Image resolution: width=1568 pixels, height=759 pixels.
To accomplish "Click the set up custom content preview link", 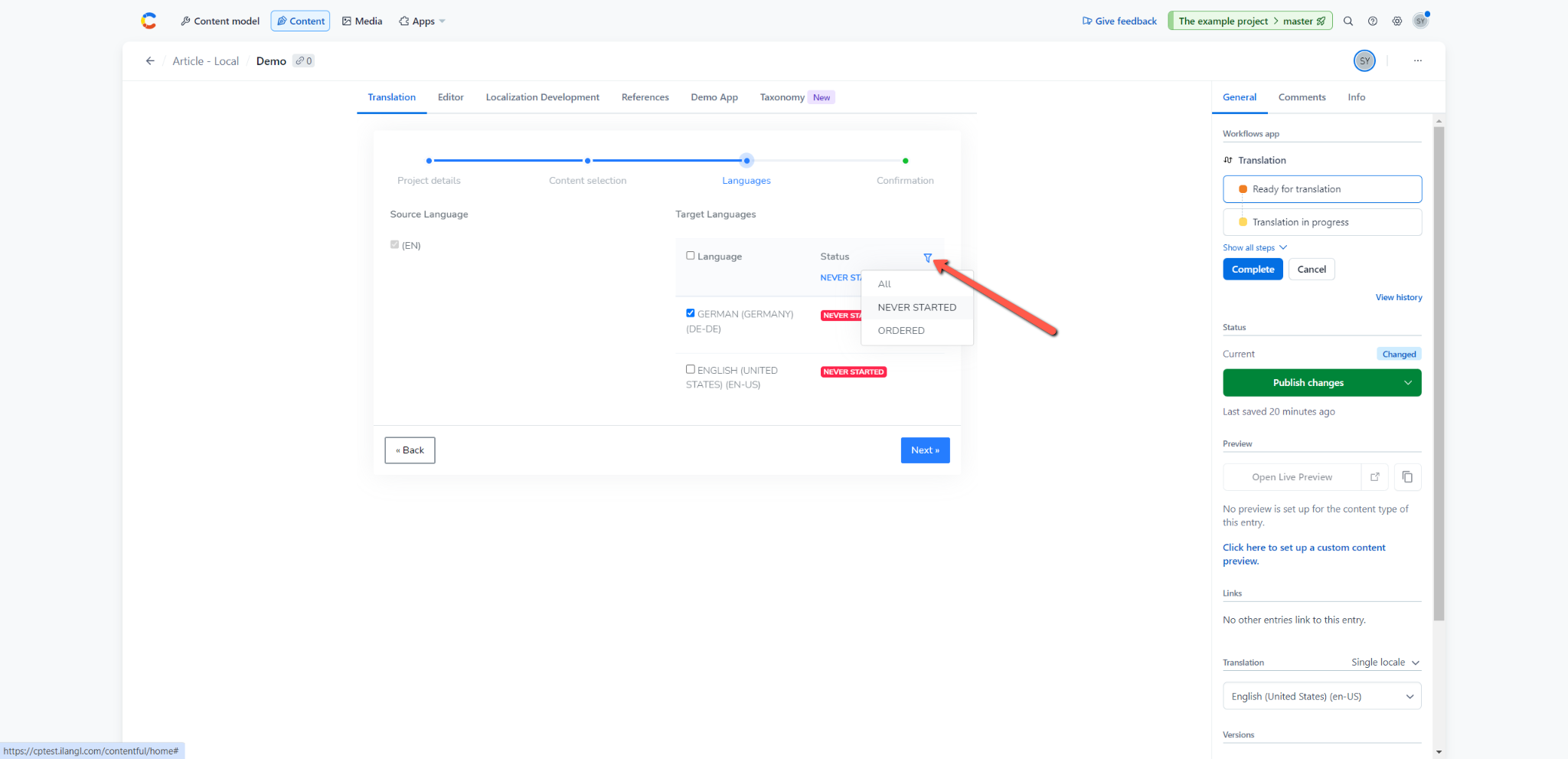I will pos(1304,555).
